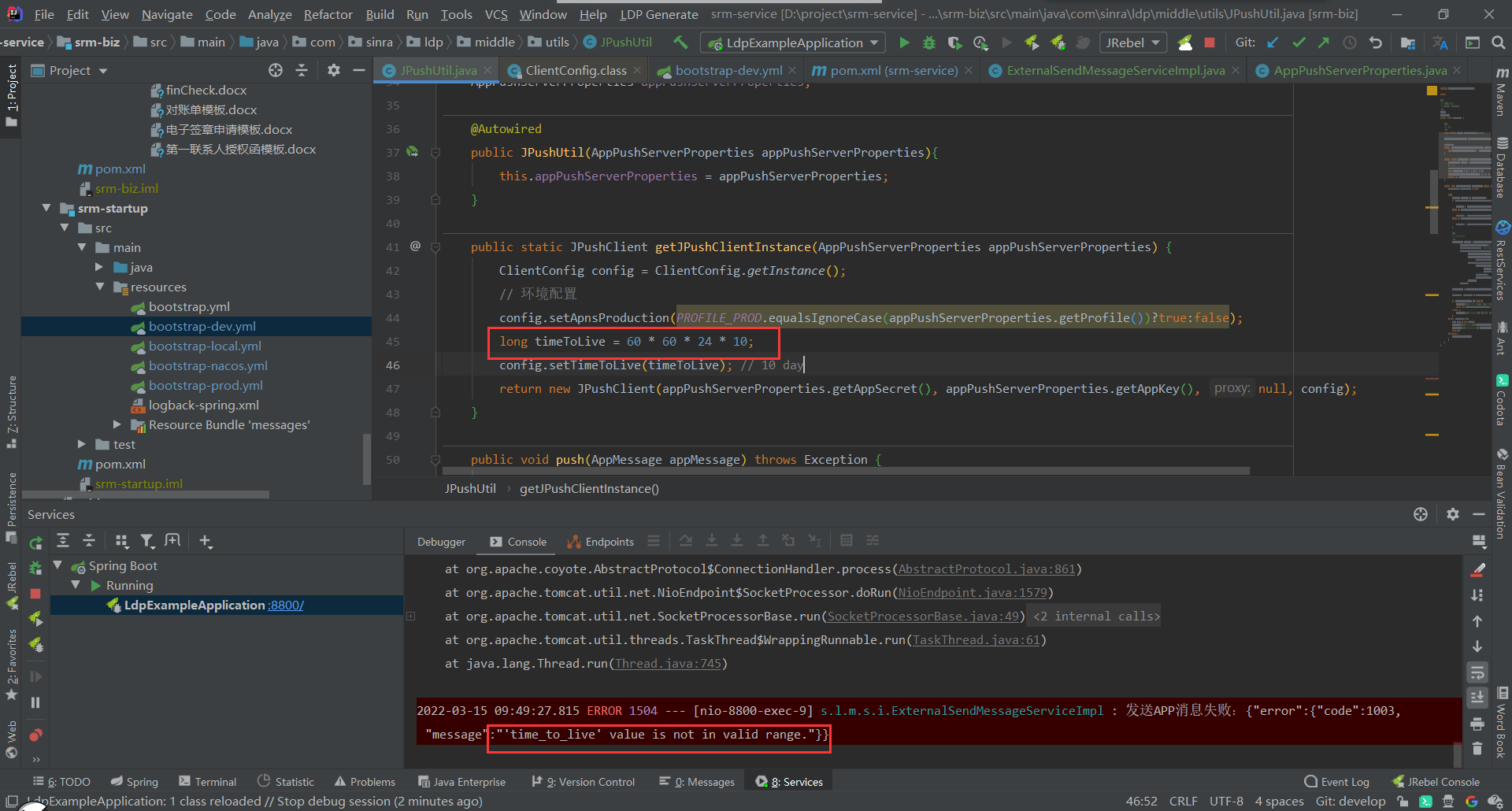Screen dimensions: 1512x811
Task: Print console output with printer icon
Action: 1477,724
